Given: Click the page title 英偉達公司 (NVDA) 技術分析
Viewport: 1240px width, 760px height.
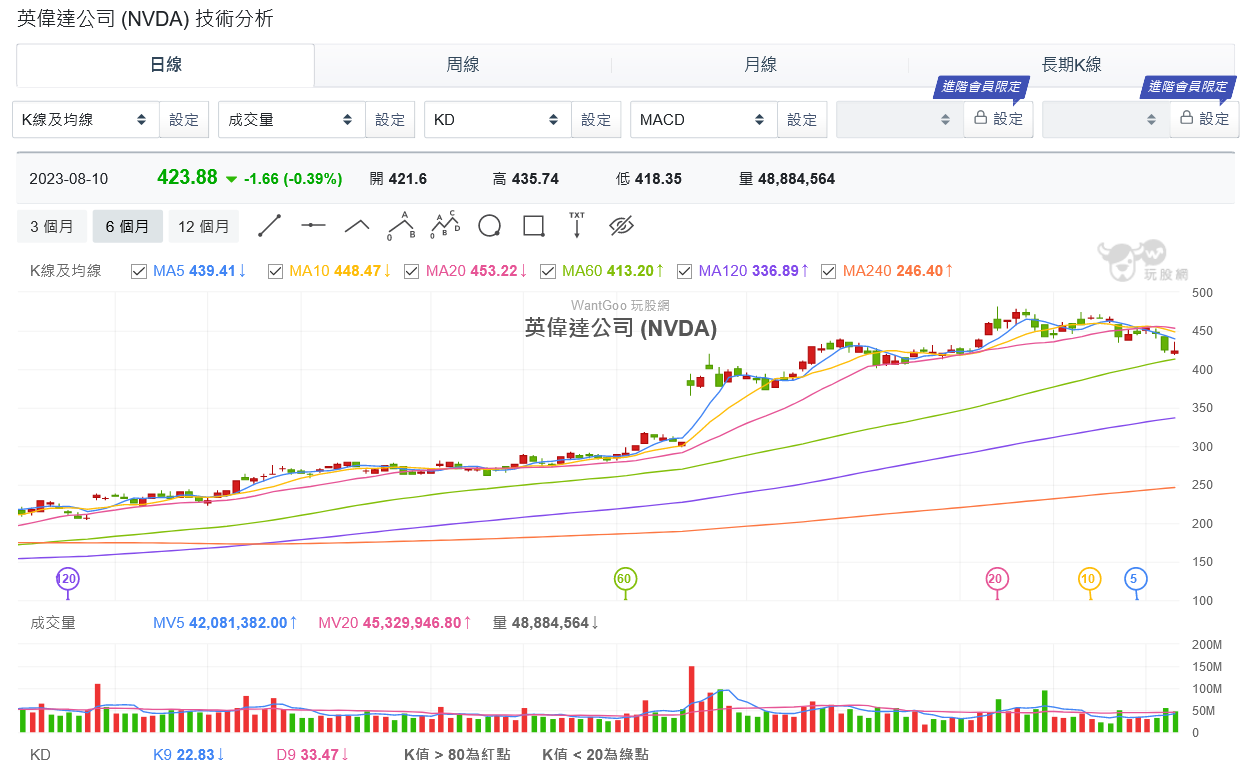Looking at the screenshot, I should (145, 18).
